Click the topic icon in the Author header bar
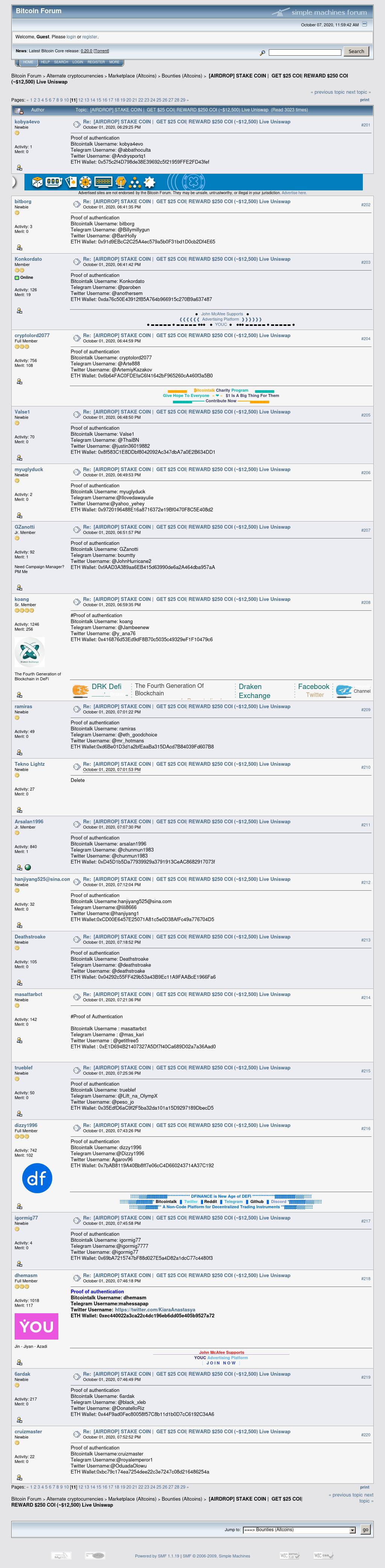 (19, 111)
